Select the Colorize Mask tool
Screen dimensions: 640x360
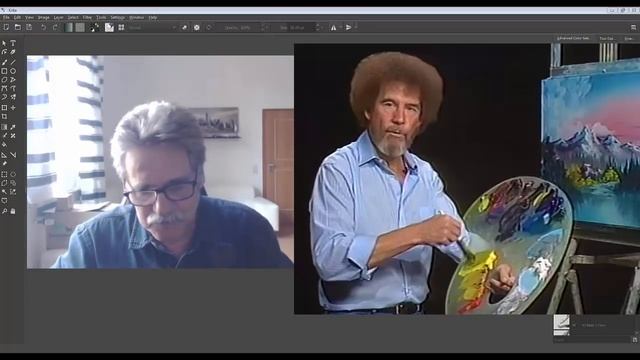point(4,136)
